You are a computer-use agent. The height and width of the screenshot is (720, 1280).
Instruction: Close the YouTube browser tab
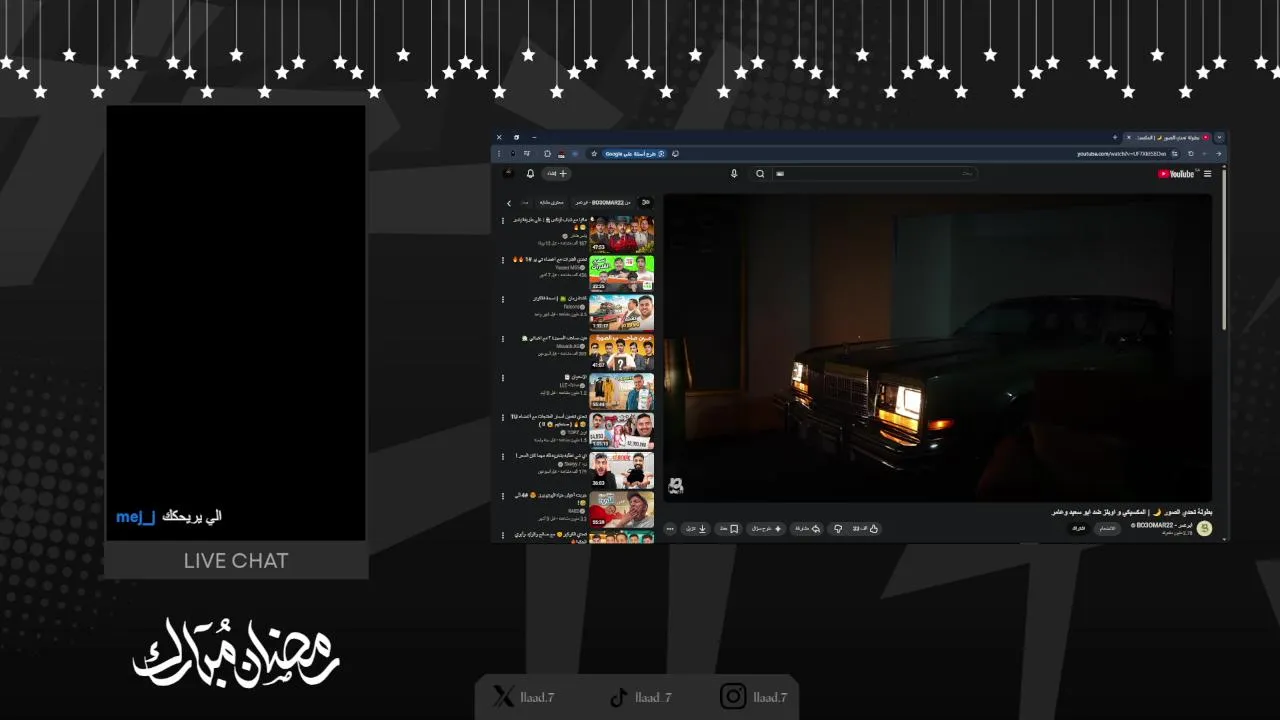1129,137
